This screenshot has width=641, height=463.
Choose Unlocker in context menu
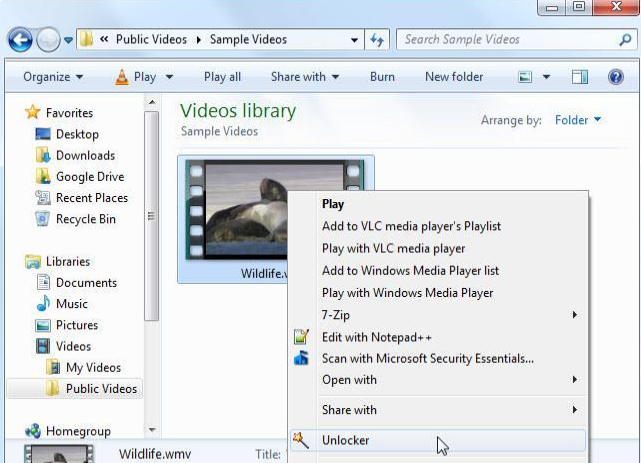(438, 440)
